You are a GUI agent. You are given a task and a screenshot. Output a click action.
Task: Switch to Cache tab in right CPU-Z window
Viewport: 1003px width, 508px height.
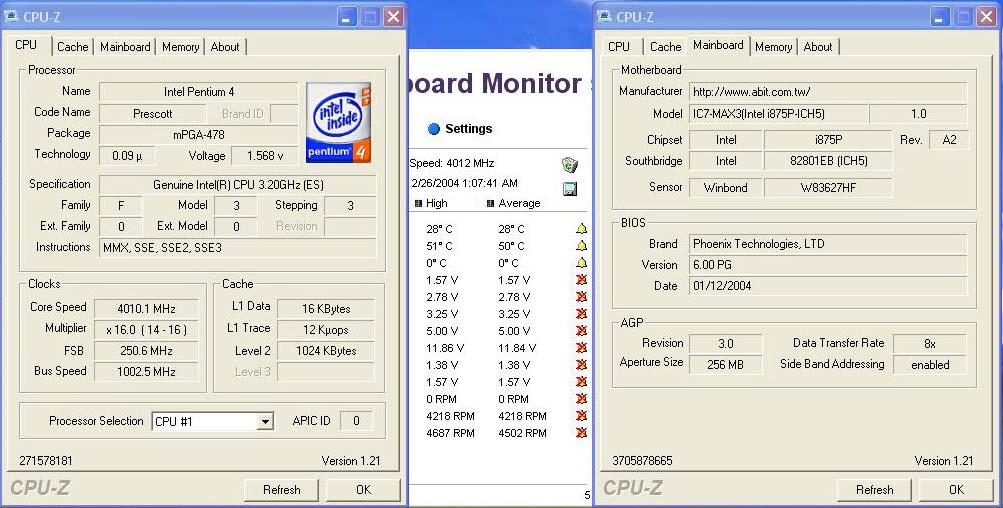[x=665, y=47]
